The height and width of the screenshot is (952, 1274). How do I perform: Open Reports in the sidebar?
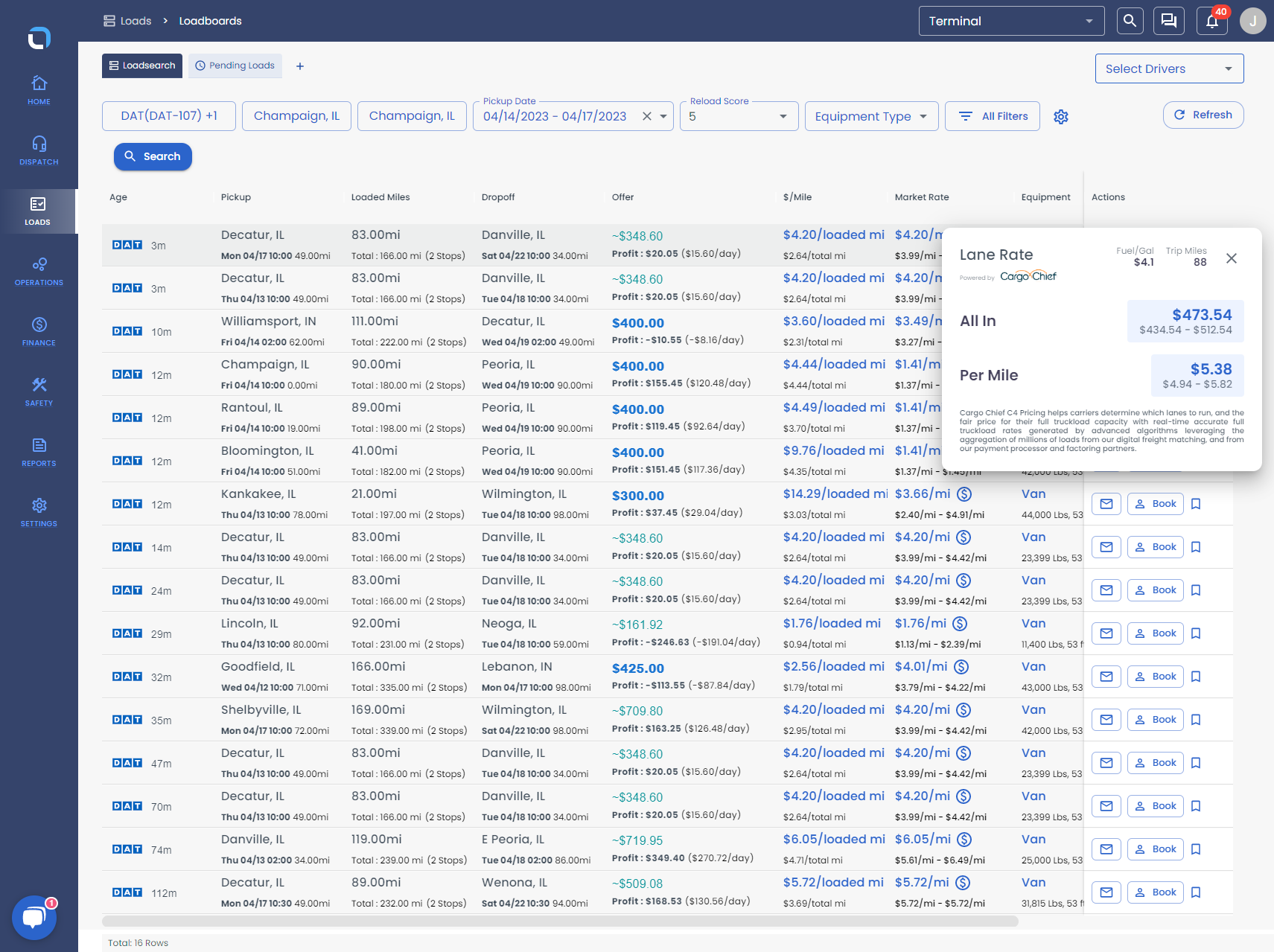click(x=39, y=452)
